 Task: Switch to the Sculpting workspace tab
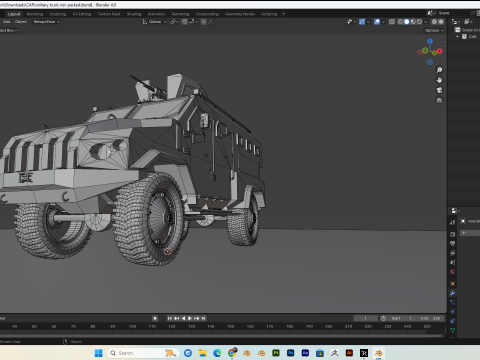(x=58, y=14)
